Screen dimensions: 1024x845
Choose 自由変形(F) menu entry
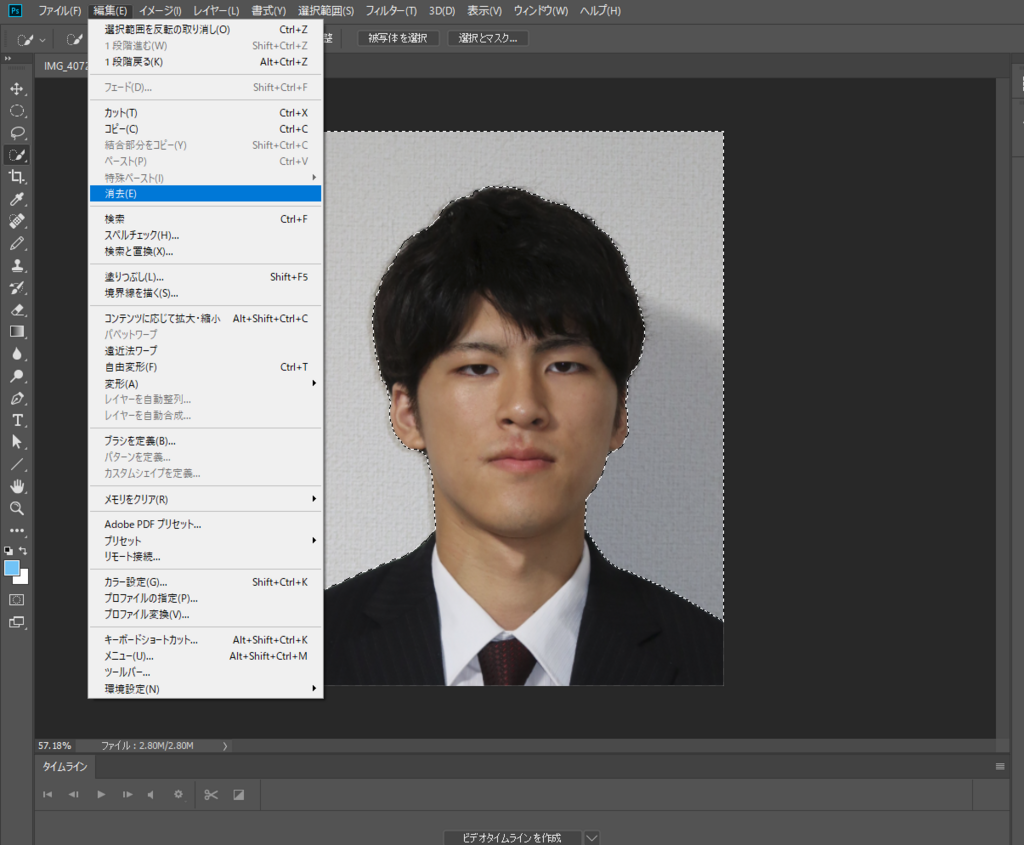point(205,367)
